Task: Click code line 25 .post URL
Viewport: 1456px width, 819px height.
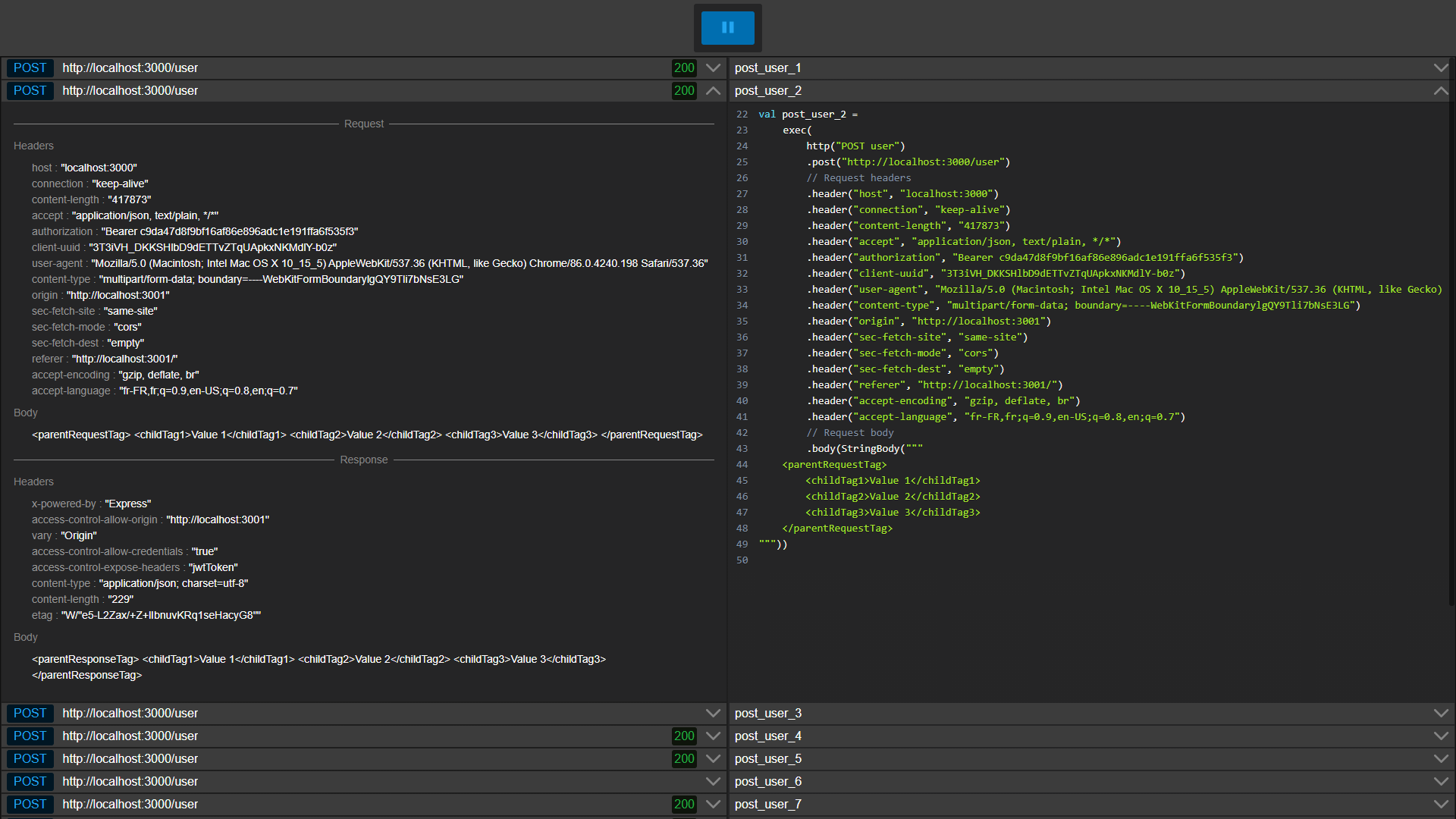Action: pyautogui.click(x=908, y=162)
